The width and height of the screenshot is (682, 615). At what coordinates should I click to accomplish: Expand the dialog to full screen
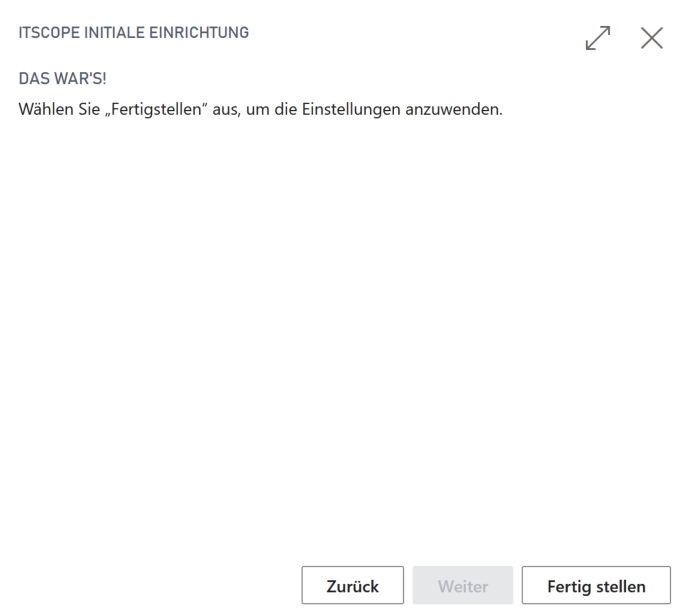598,38
